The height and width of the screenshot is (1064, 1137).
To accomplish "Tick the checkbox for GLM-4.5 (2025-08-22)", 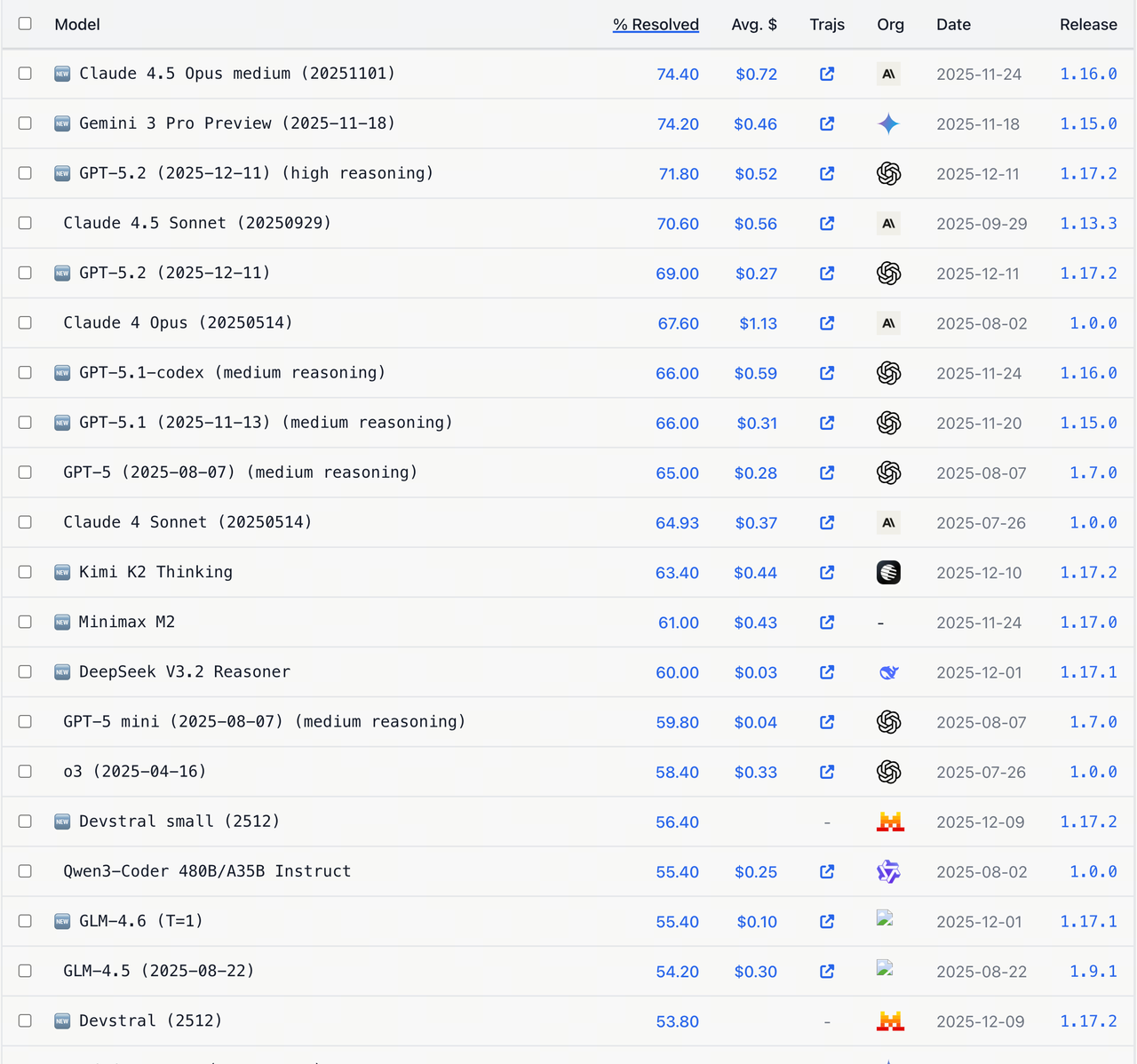I will [x=25, y=972].
